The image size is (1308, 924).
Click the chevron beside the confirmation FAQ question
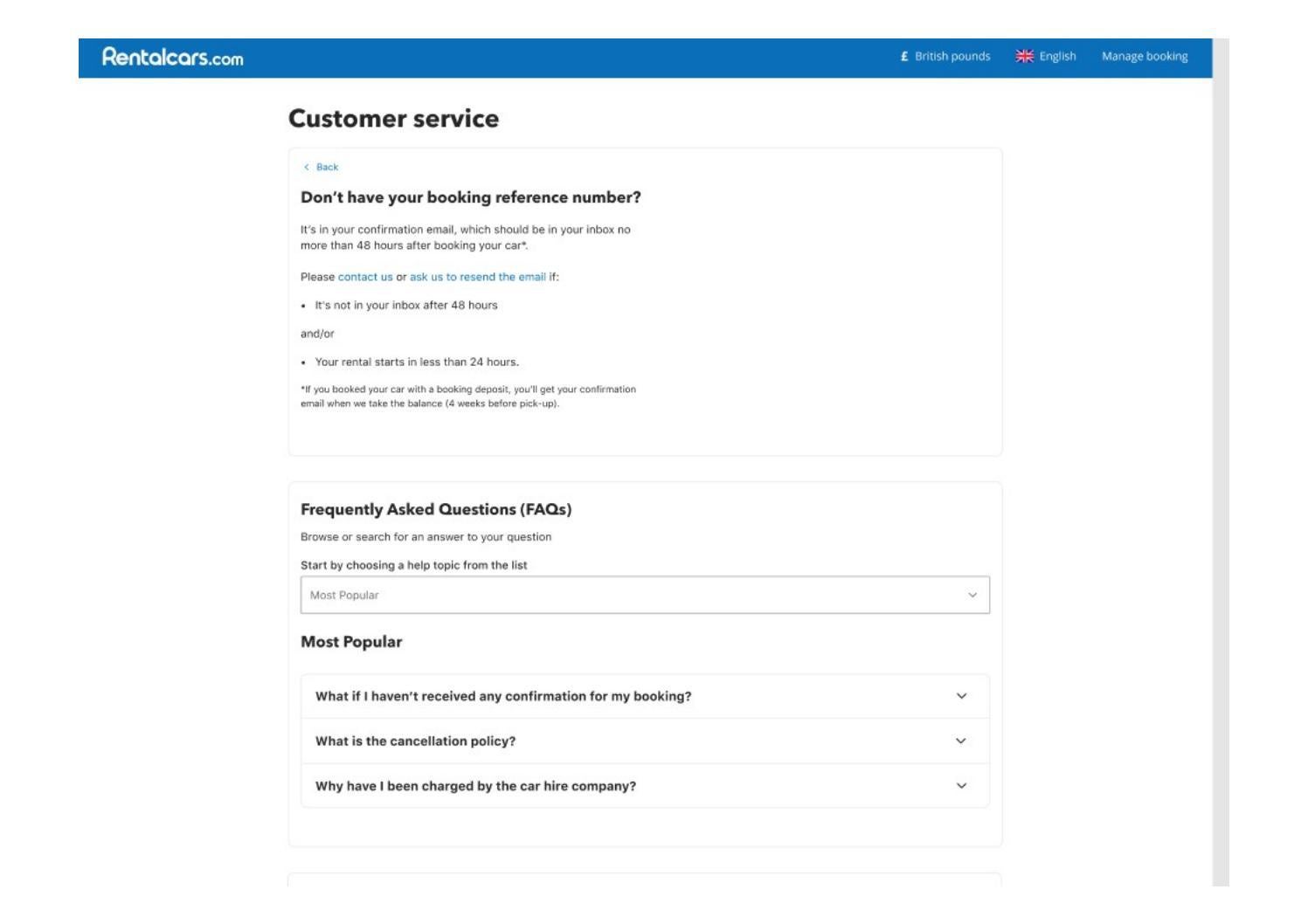(x=961, y=697)
